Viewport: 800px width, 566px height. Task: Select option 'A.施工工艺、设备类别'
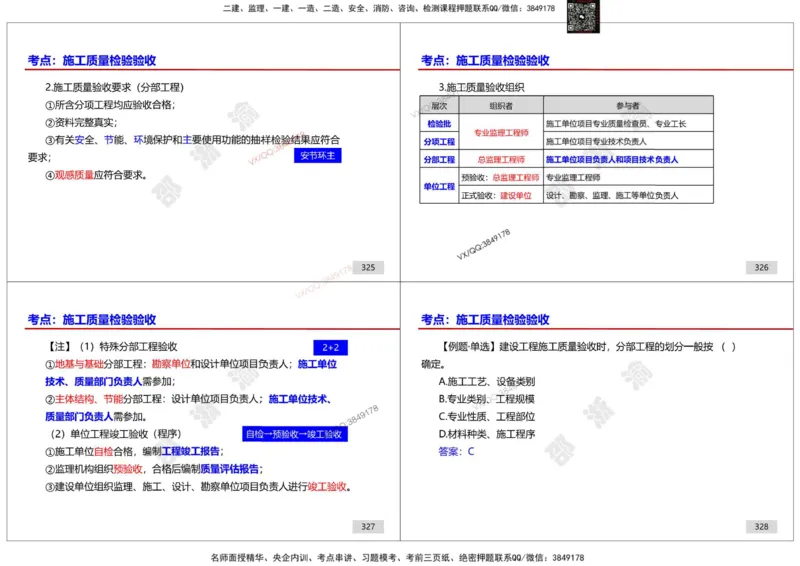click(487, 382)
